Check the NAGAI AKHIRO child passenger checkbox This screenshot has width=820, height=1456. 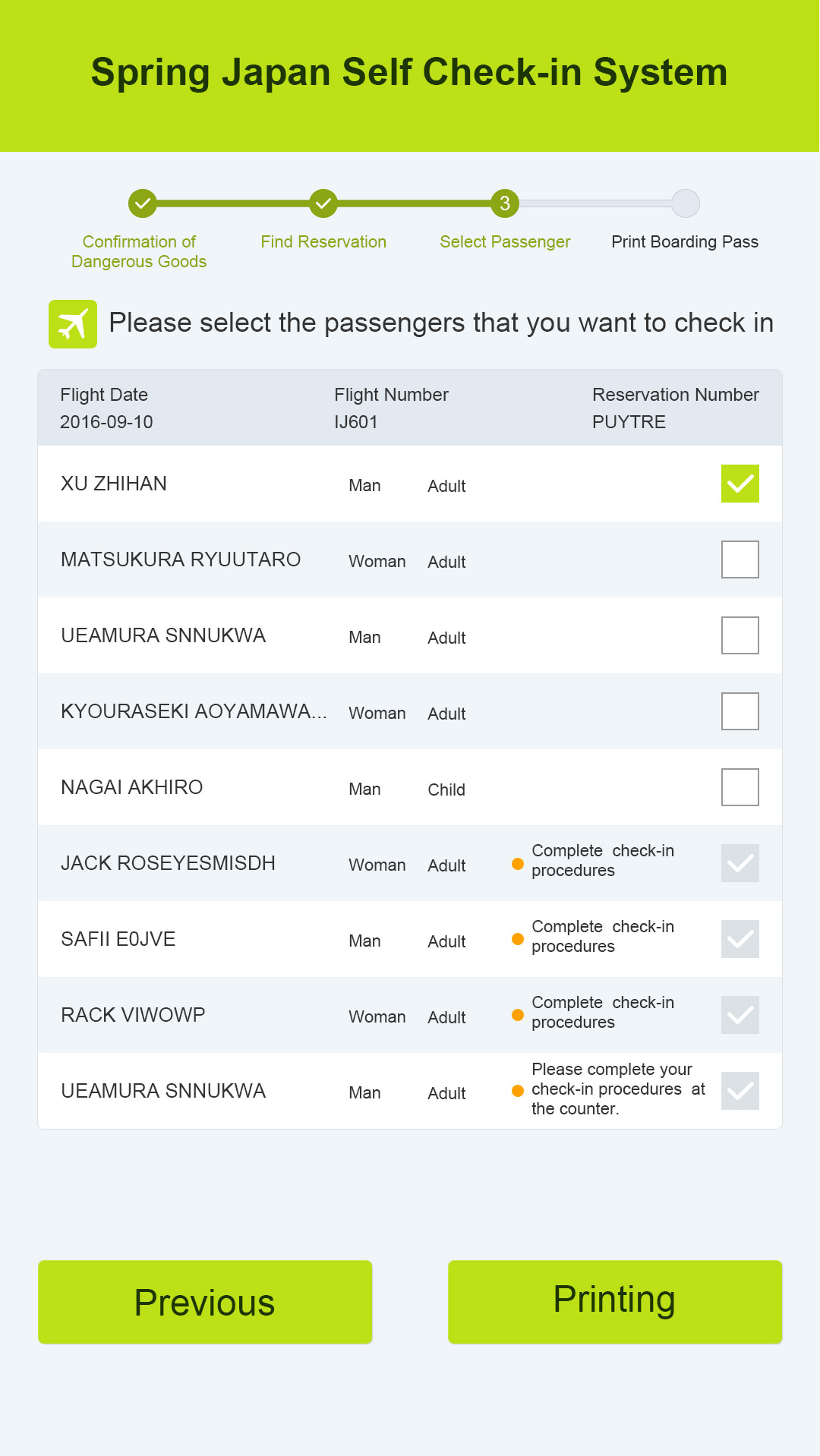coord(740,787)
